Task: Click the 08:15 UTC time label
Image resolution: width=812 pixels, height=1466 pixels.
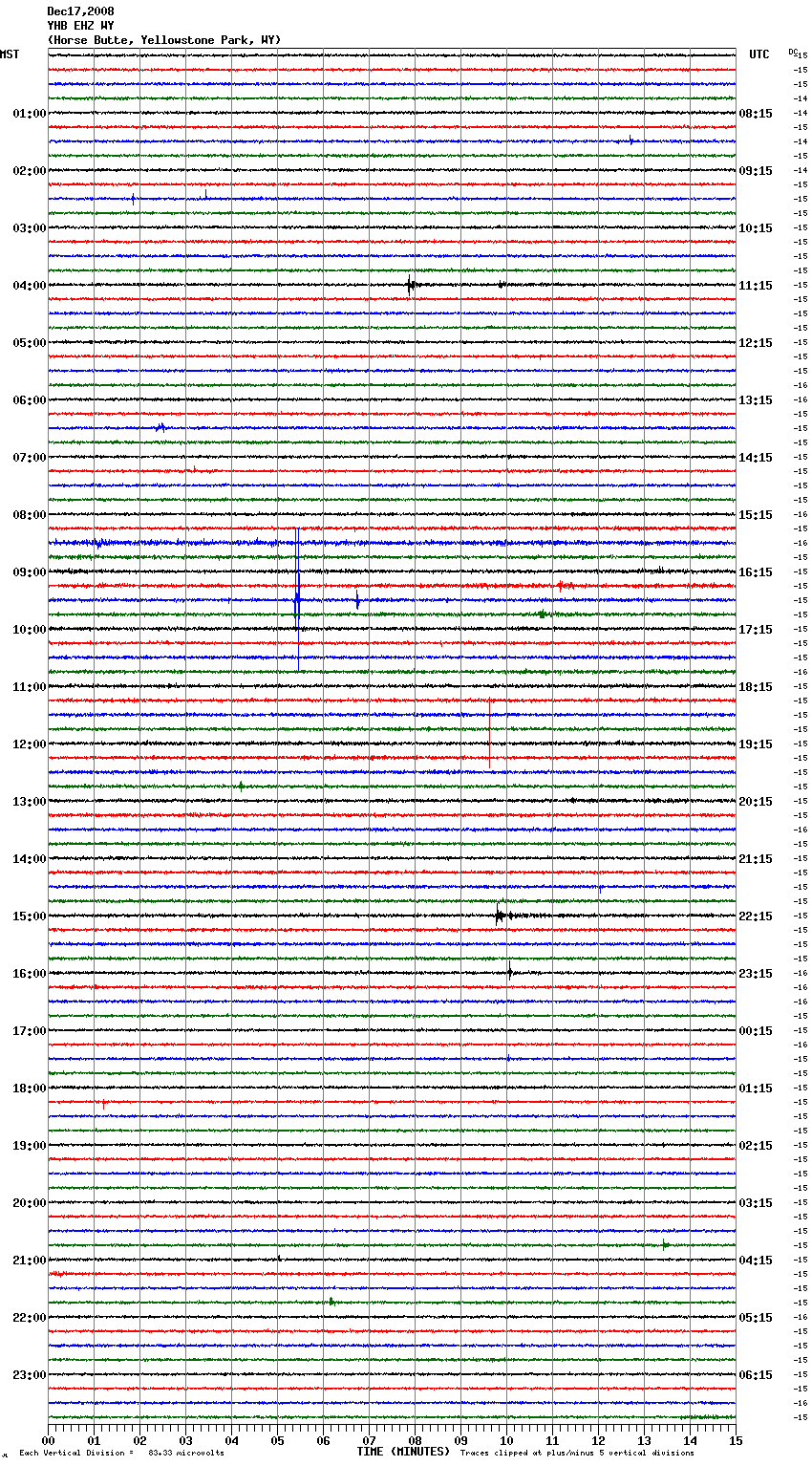Action: click(756, 114)
